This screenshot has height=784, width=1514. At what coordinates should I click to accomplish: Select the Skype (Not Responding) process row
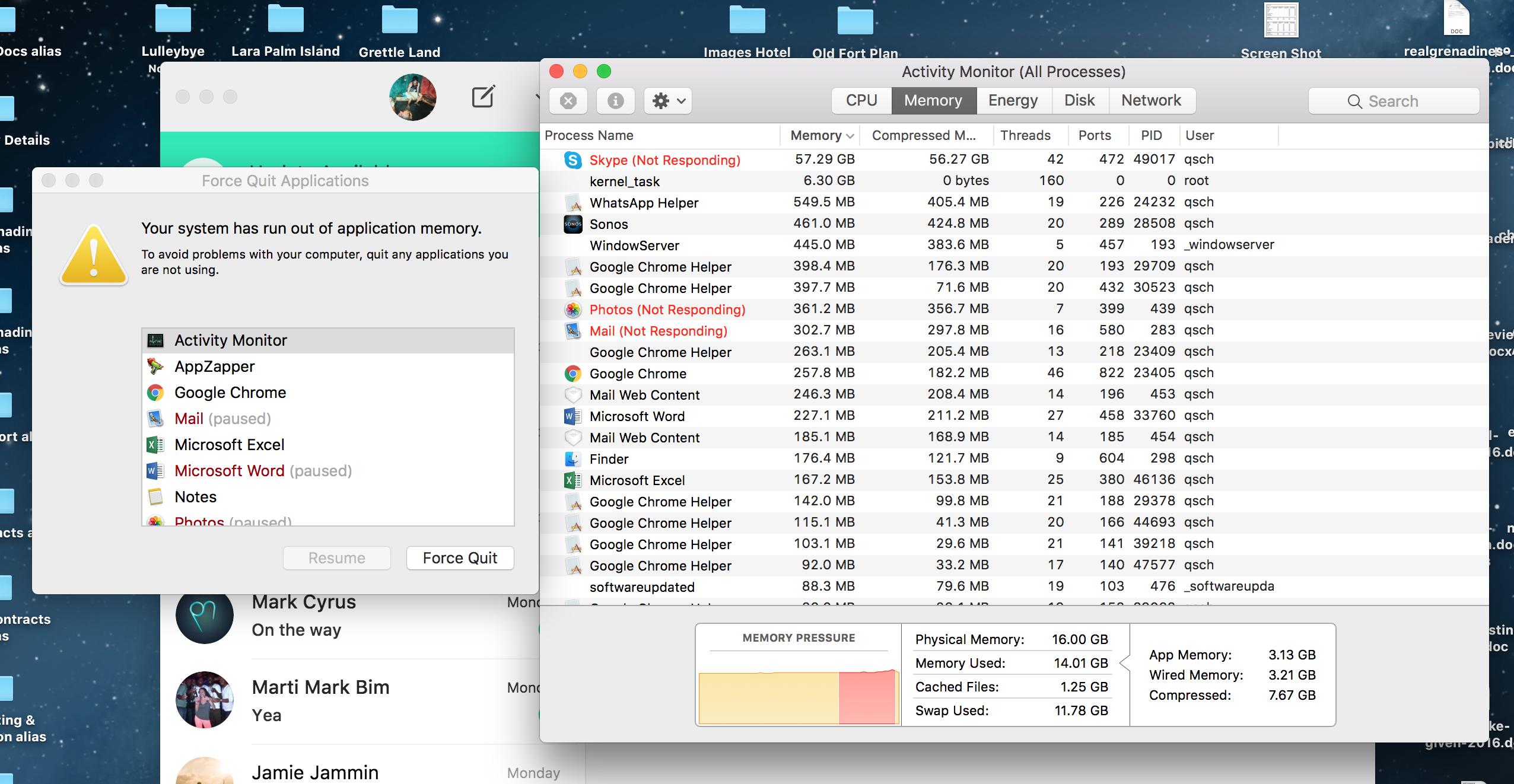tap(1014, 160)
